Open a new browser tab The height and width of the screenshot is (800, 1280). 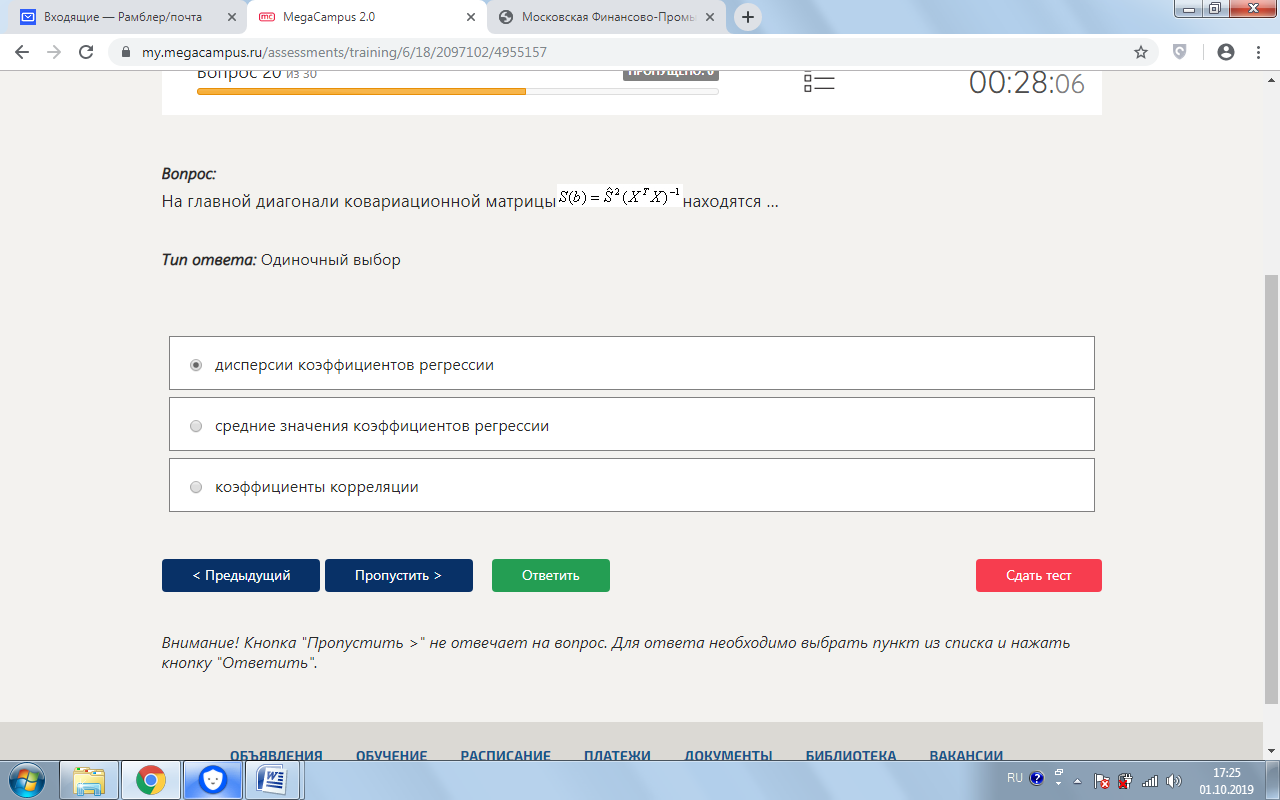747,17
